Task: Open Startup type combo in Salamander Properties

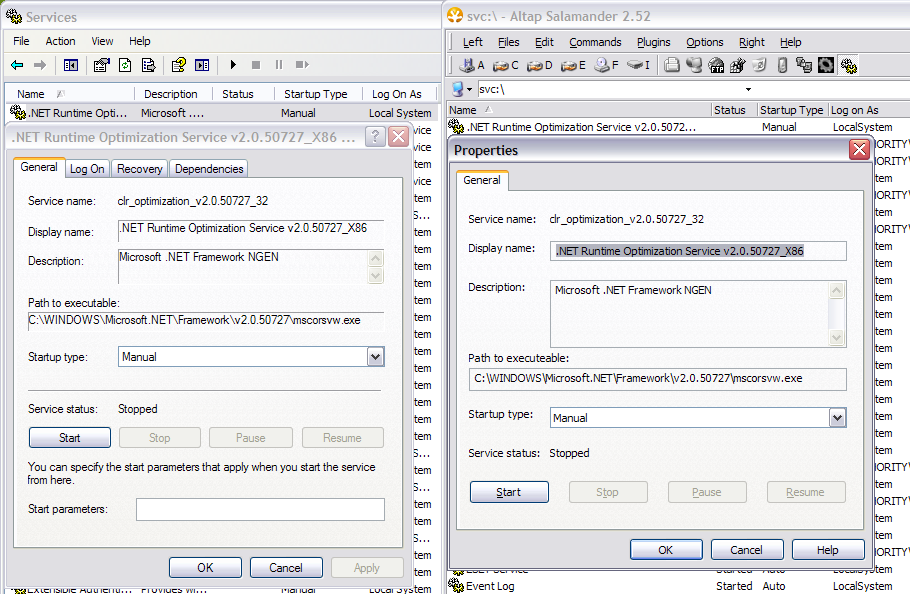Action: [x=837, y=418]
